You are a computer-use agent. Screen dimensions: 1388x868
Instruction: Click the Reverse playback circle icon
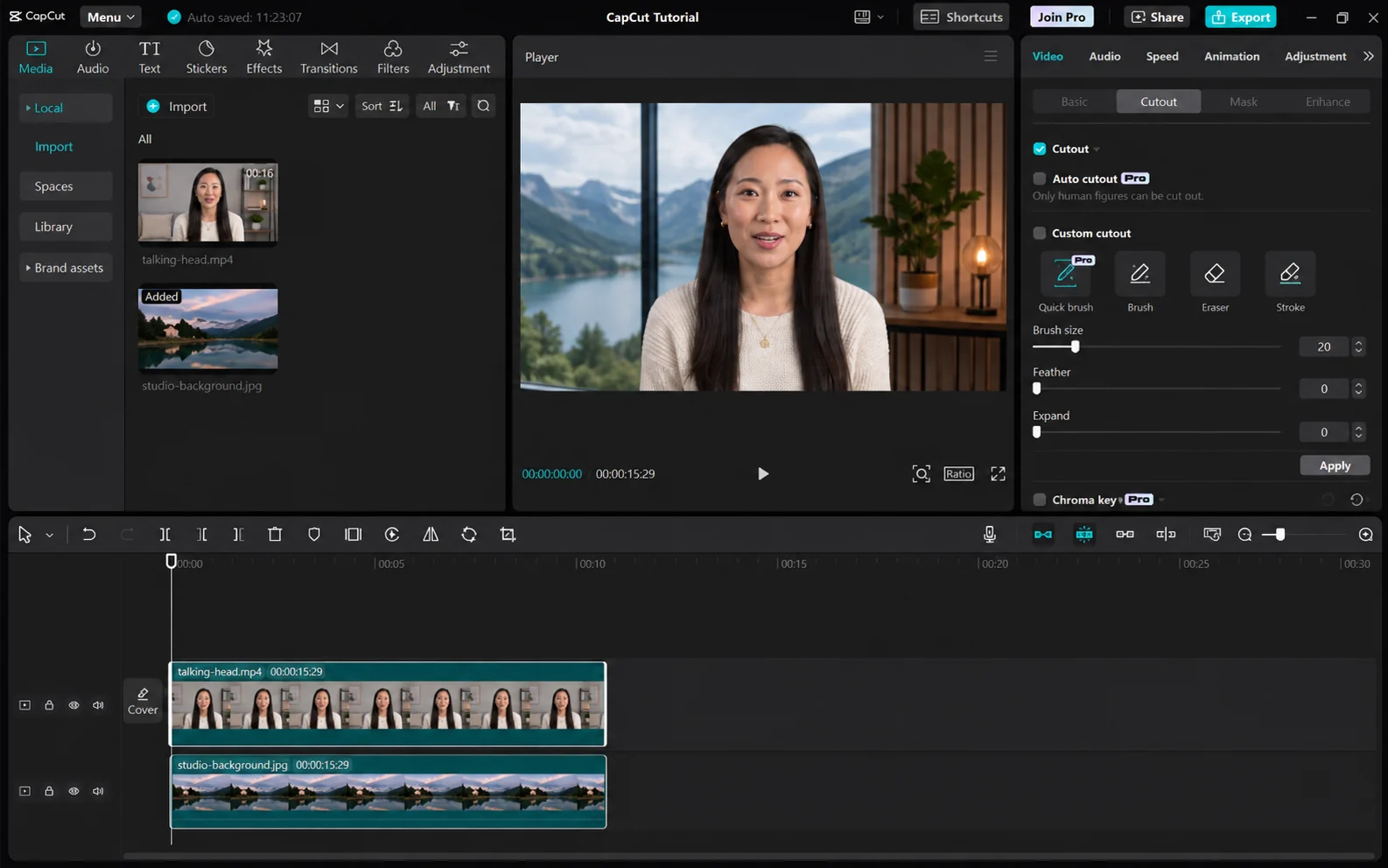[392, 535]
